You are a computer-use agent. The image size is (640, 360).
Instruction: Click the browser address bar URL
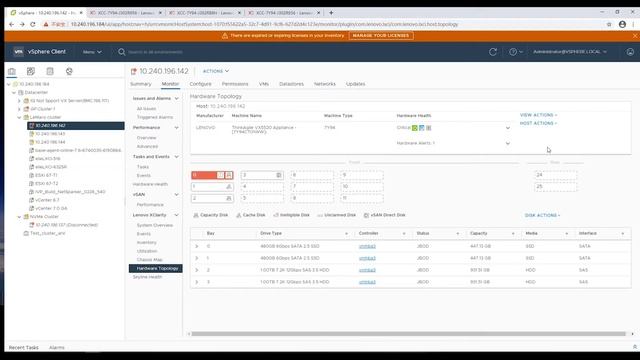(264, 24)
